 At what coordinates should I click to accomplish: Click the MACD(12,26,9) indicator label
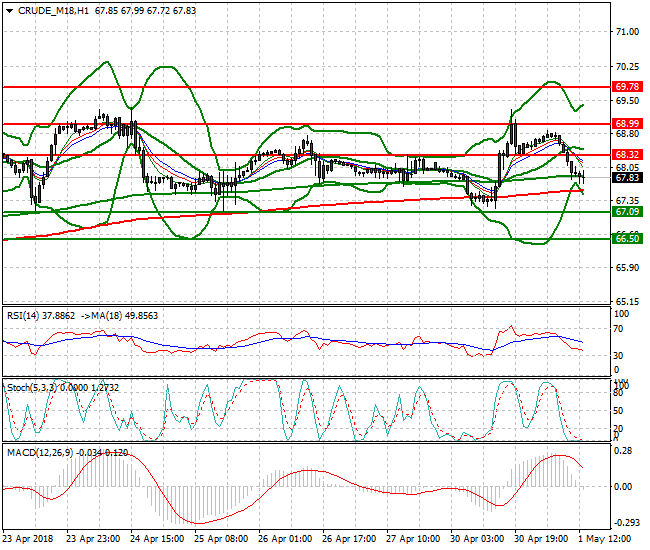tap(40, 453)
